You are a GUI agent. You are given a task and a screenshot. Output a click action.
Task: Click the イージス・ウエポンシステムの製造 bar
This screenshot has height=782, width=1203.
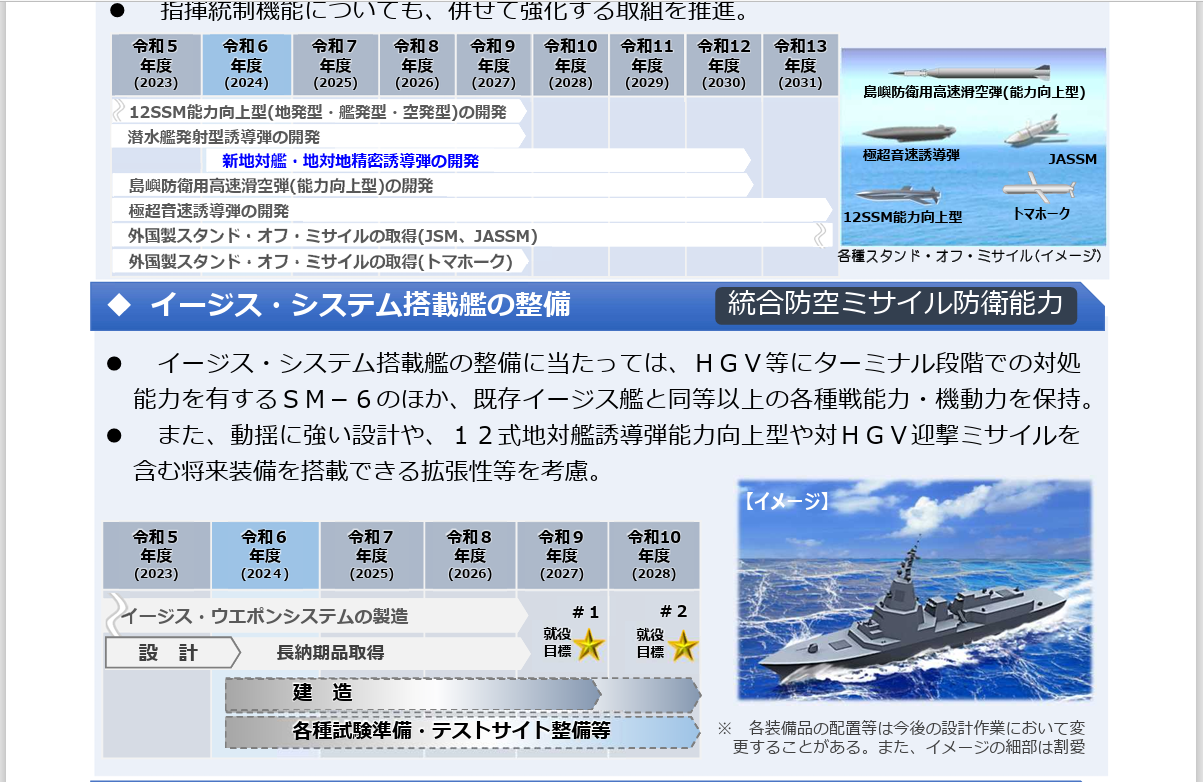(318, 616)
